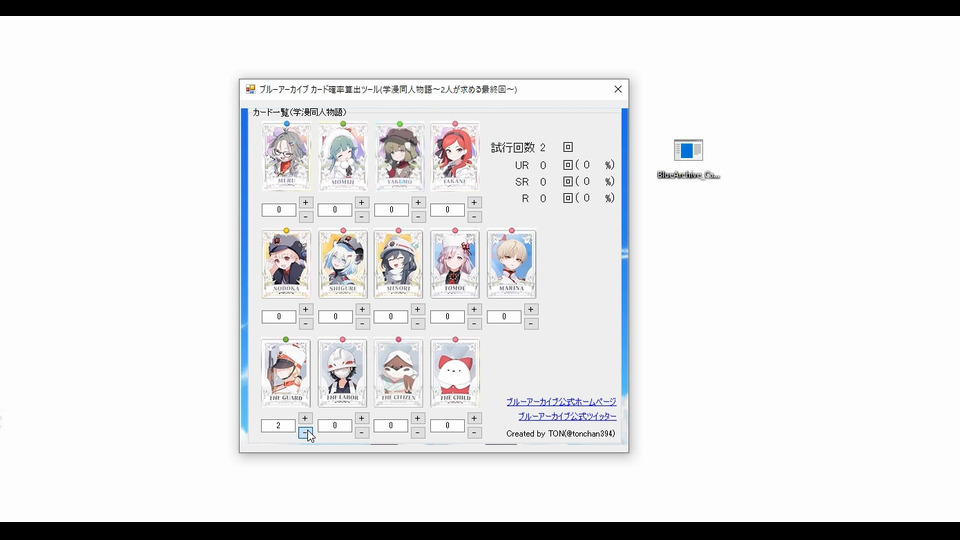Focus the YAKUMO count input field
This screenshot has height=540, width=960.
[x=391, y=210]
